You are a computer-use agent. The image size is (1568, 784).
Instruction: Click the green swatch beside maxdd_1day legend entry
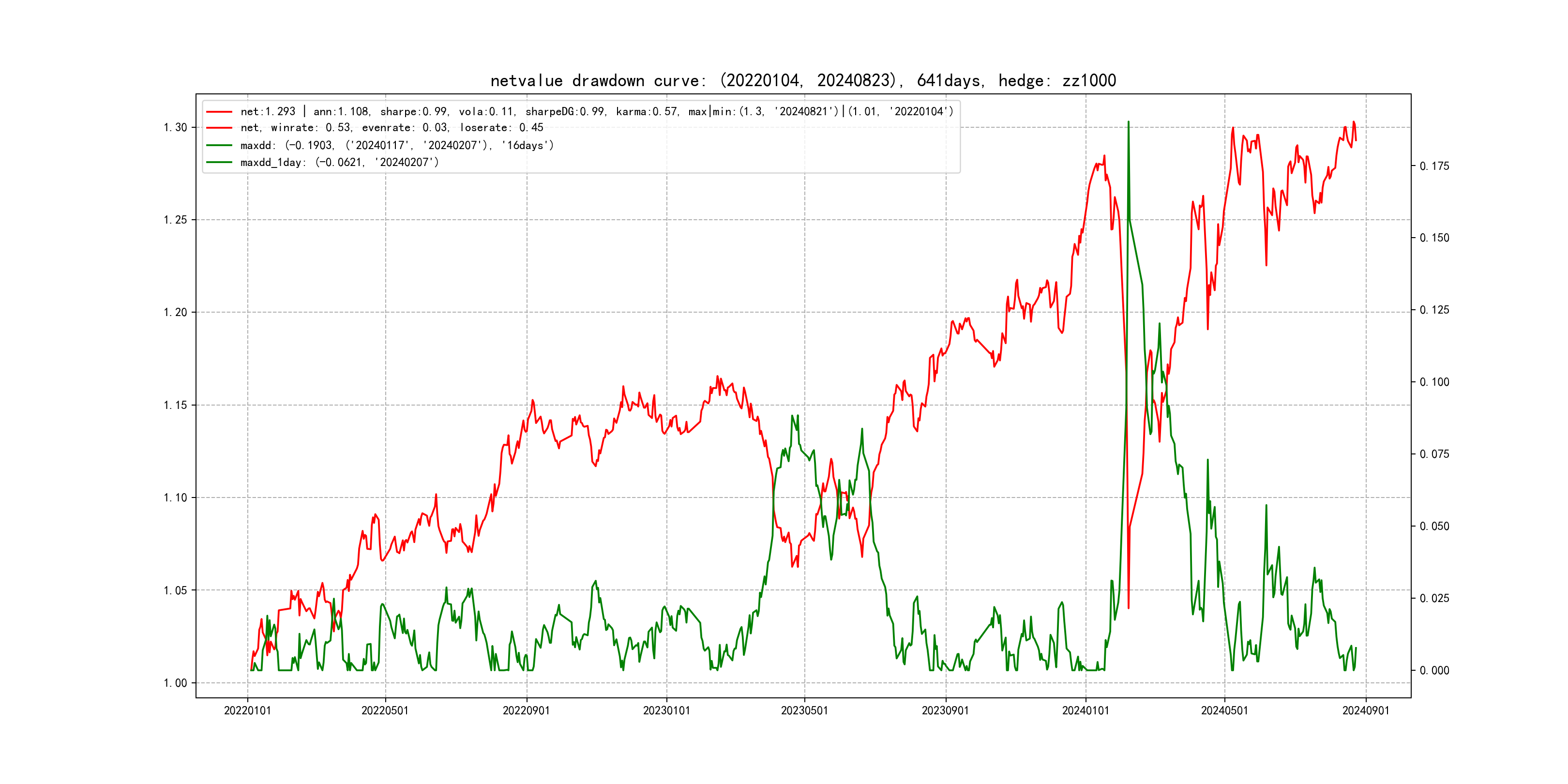tap(219, 163)
